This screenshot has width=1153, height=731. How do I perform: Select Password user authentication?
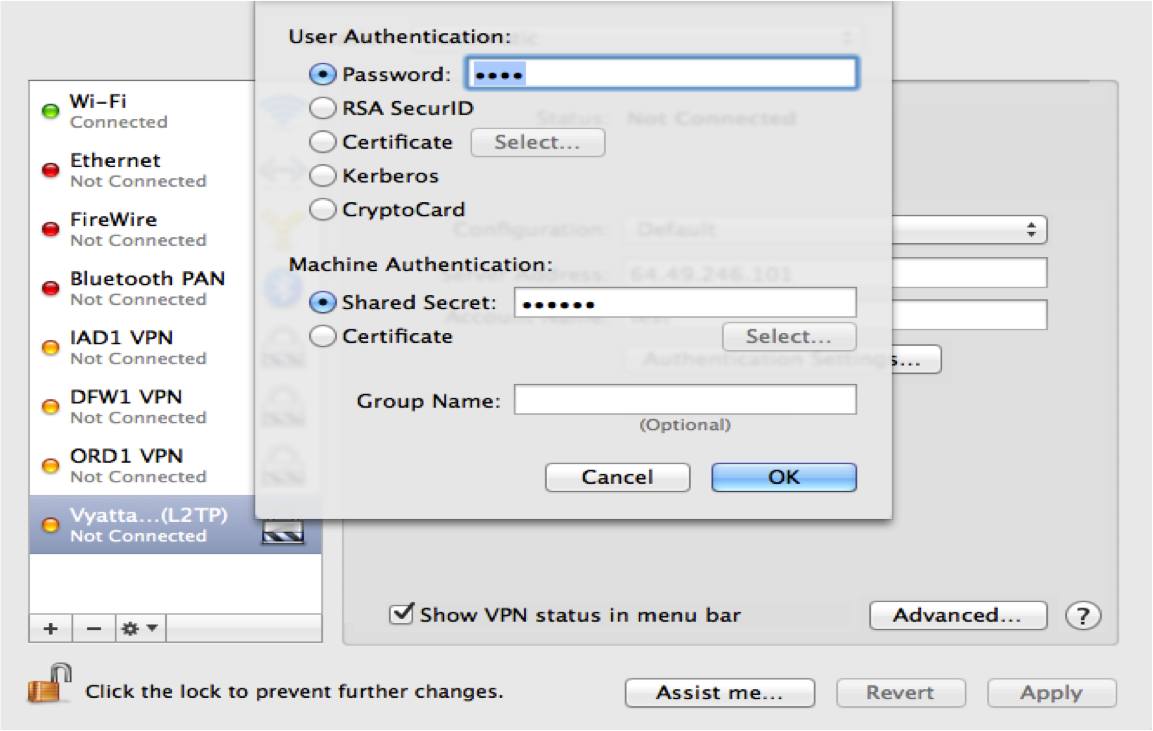322,74
